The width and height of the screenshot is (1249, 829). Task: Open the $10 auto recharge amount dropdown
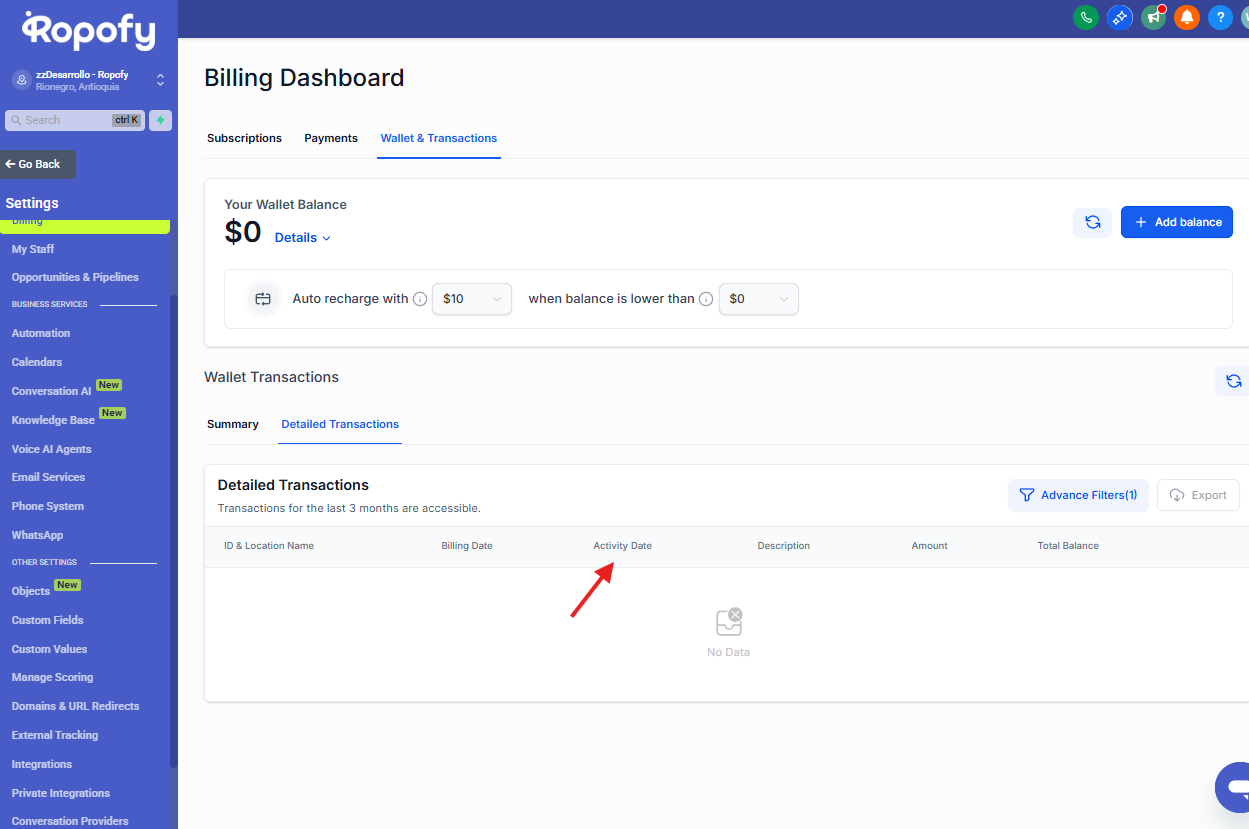(472, 299)
